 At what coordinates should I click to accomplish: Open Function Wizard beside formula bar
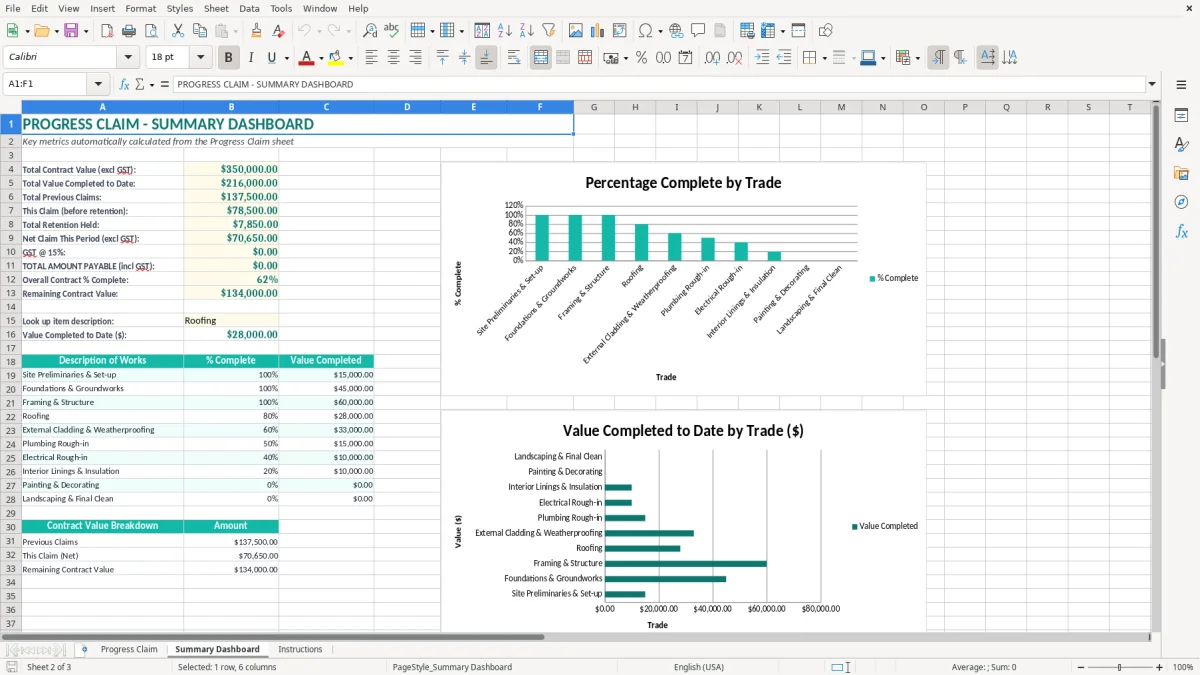pos(125,84)
